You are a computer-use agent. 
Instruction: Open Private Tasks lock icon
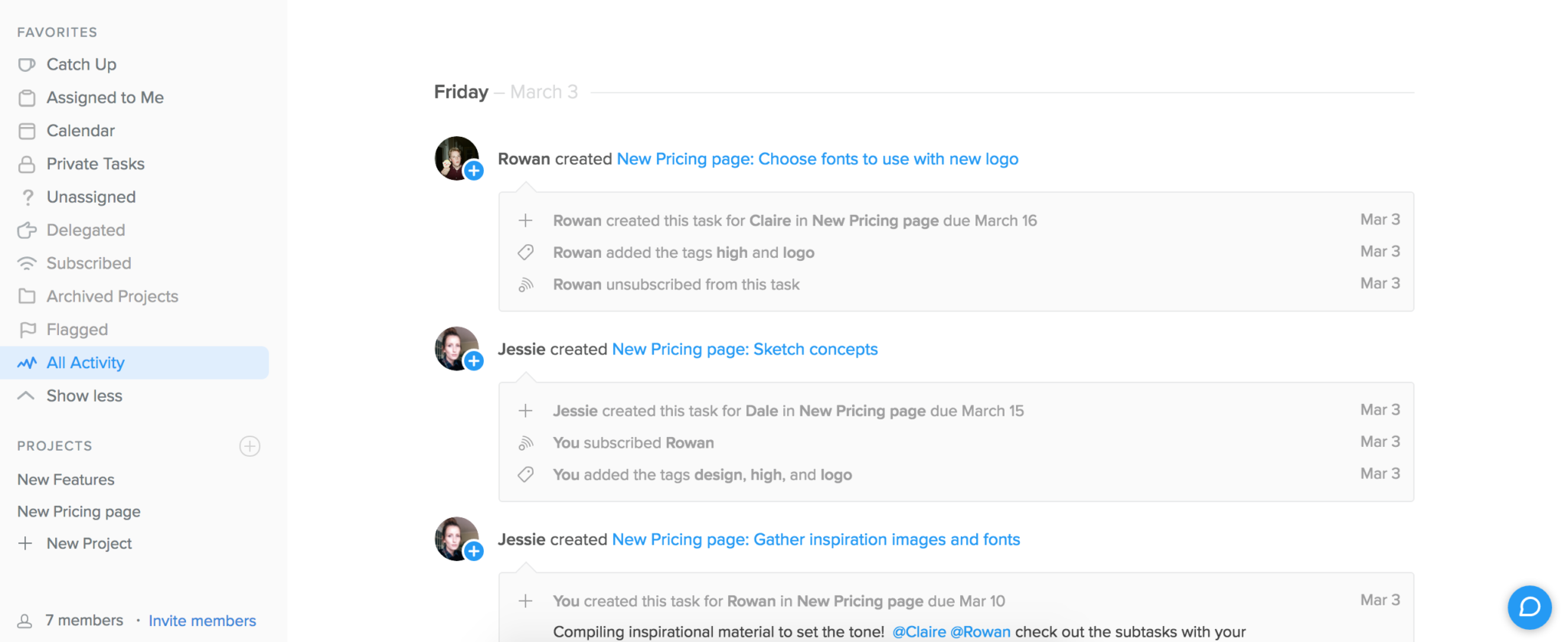tap(27, 164)
